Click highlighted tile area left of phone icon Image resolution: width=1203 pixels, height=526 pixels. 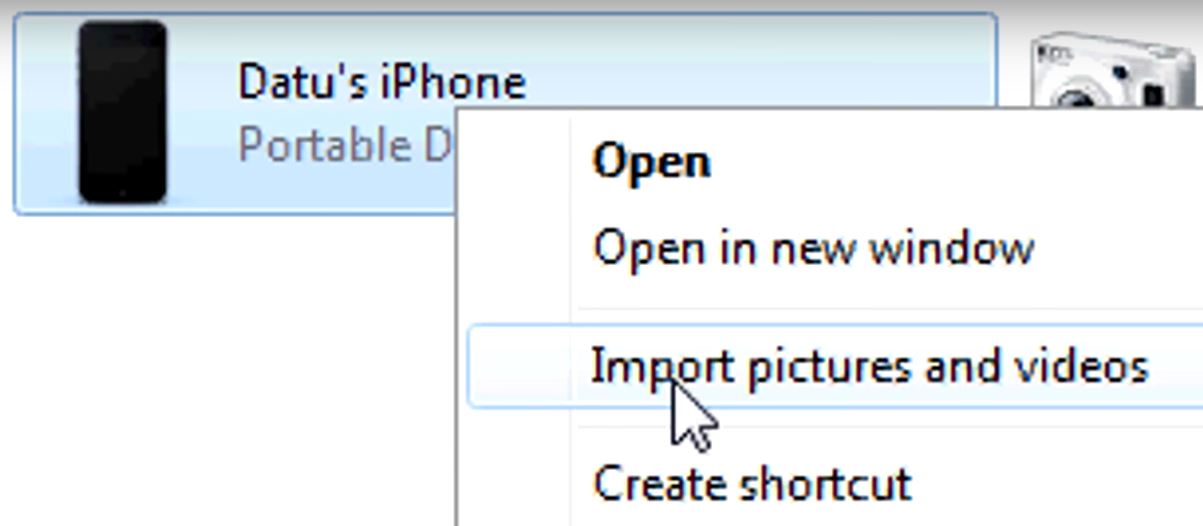pos(46,112)
